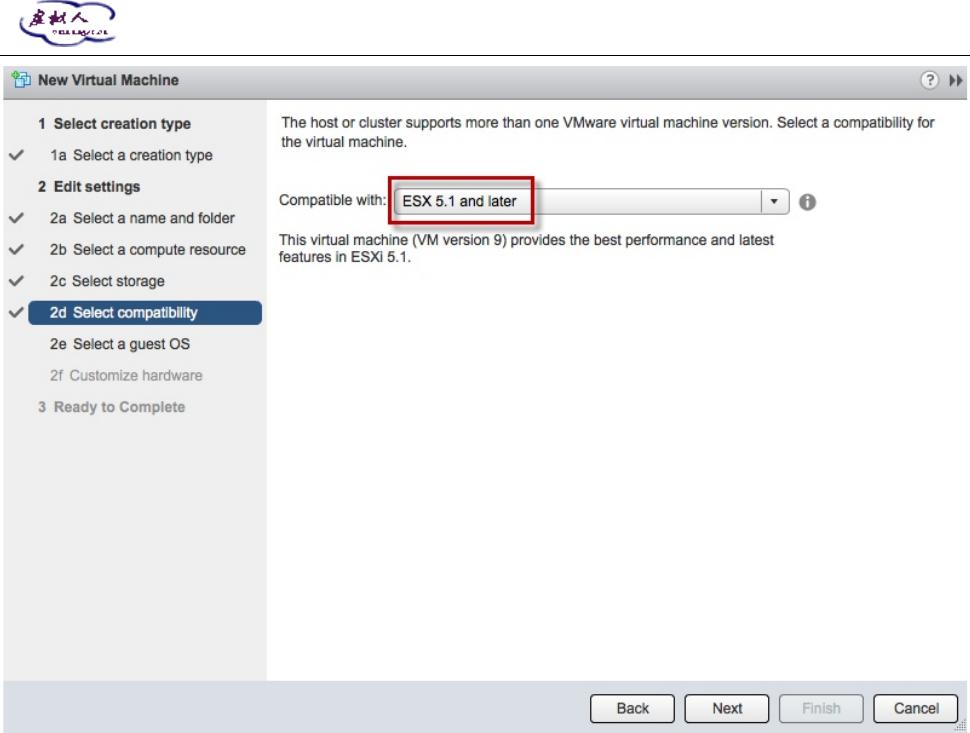
Task: Open the help question mark icon
Action: coord(929,80)
